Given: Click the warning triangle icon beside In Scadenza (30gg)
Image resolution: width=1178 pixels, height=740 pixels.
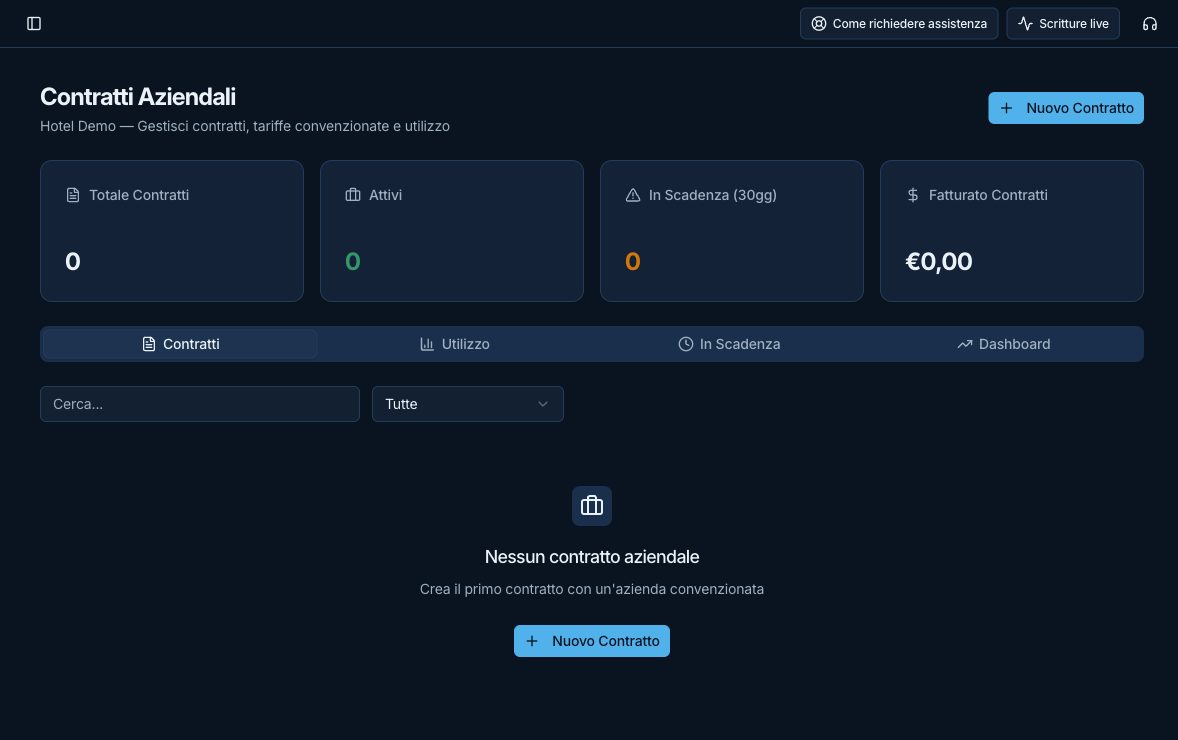Looking at the screenshot, I should pyautogui.click(x=633, y=195).
